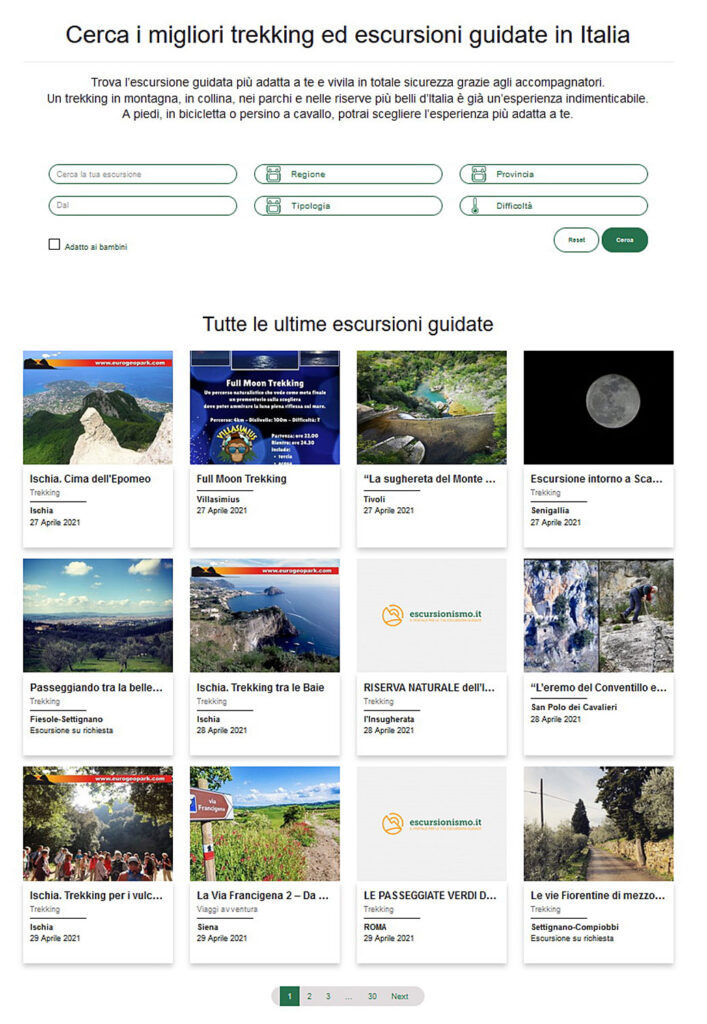Click the backpack icon in Tipologia field
707x1024 pixels.
click(273, 206)
